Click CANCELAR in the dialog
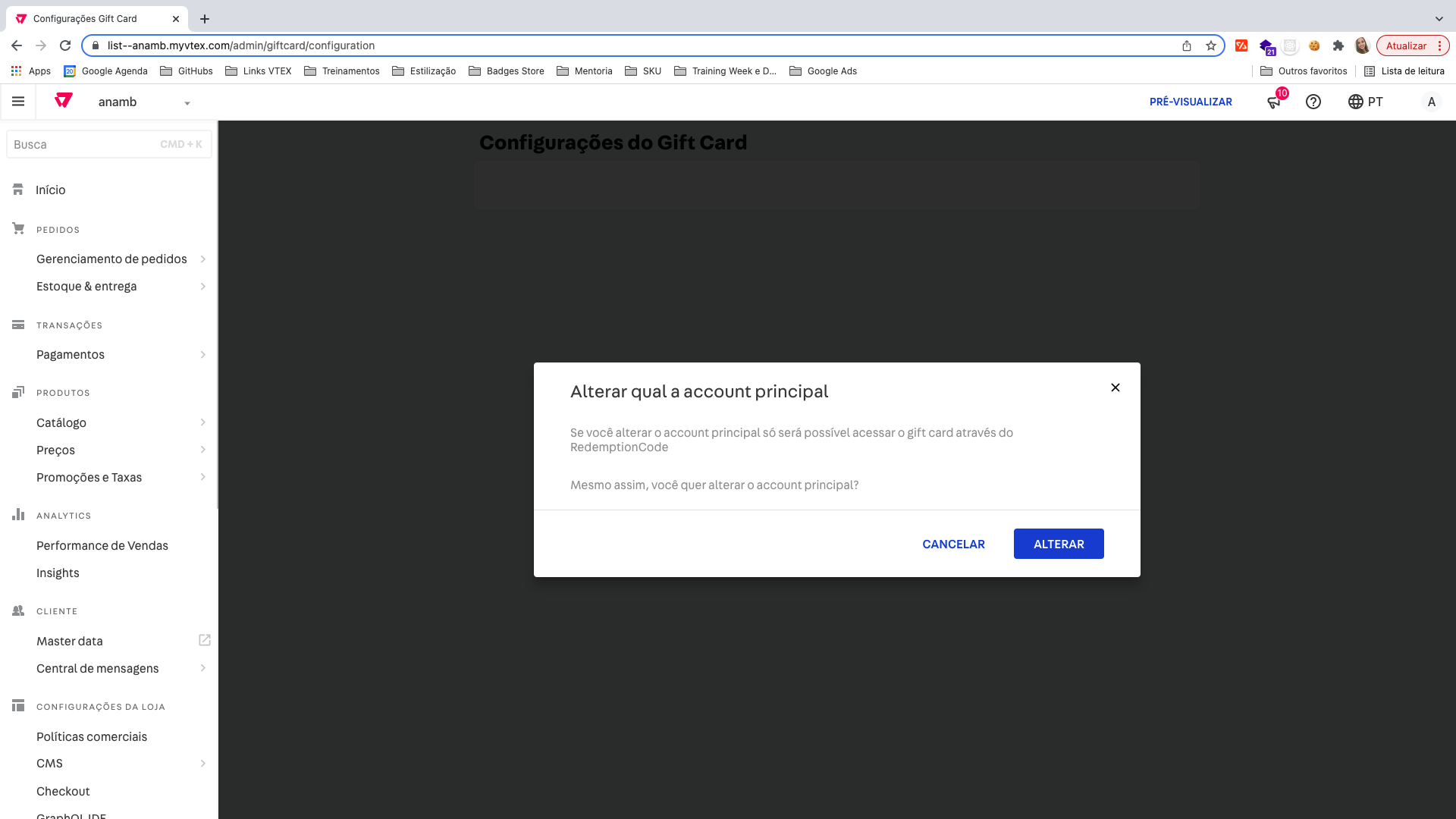This screenshot has width=1456, height=819. pos(953,544)
